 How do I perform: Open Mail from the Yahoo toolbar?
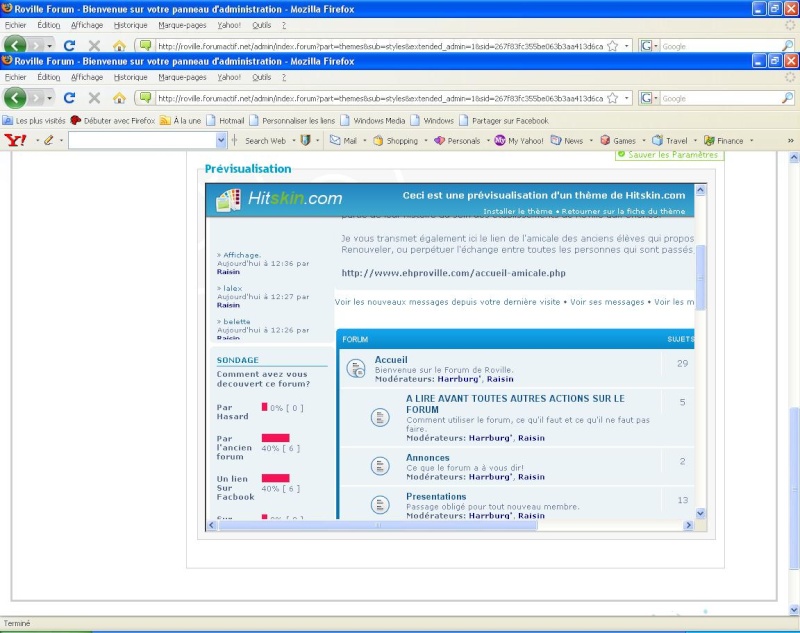343,141
